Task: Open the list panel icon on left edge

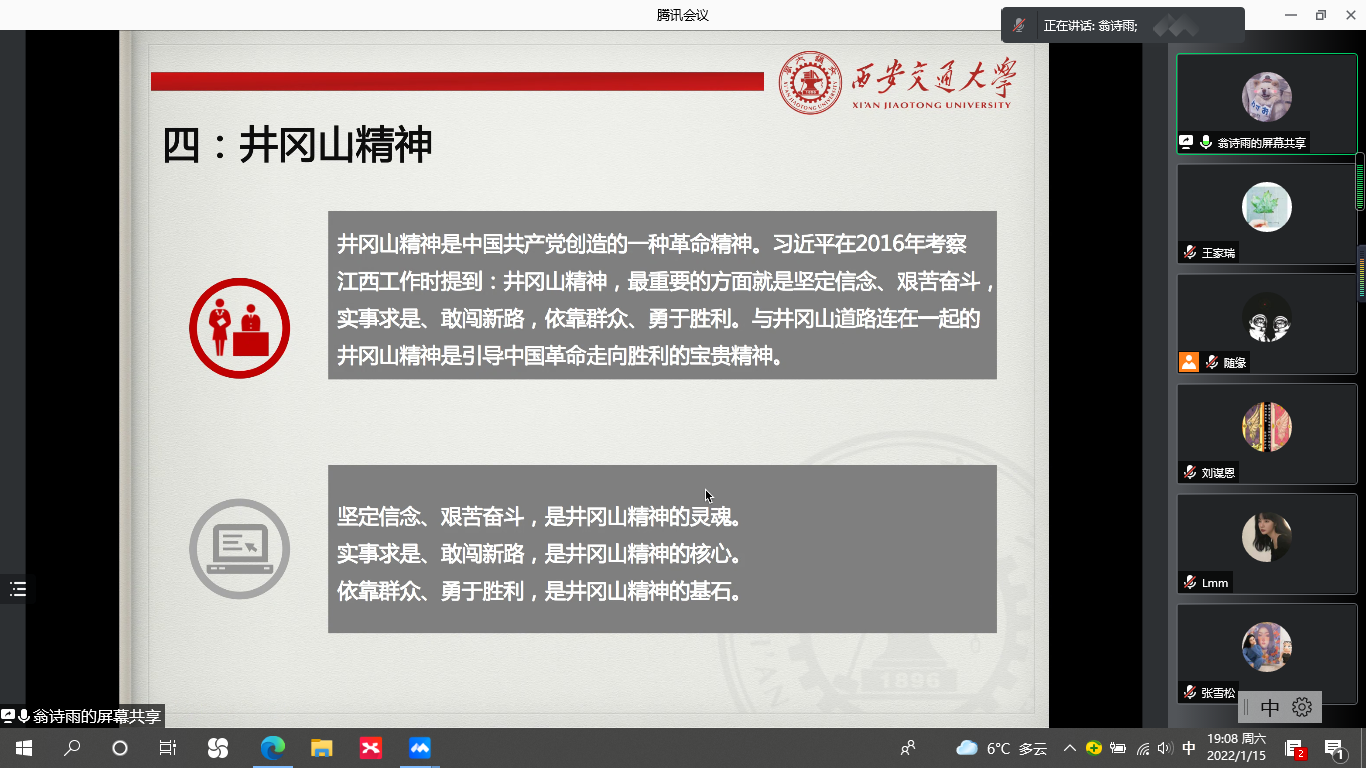Action: pos(17,589)
